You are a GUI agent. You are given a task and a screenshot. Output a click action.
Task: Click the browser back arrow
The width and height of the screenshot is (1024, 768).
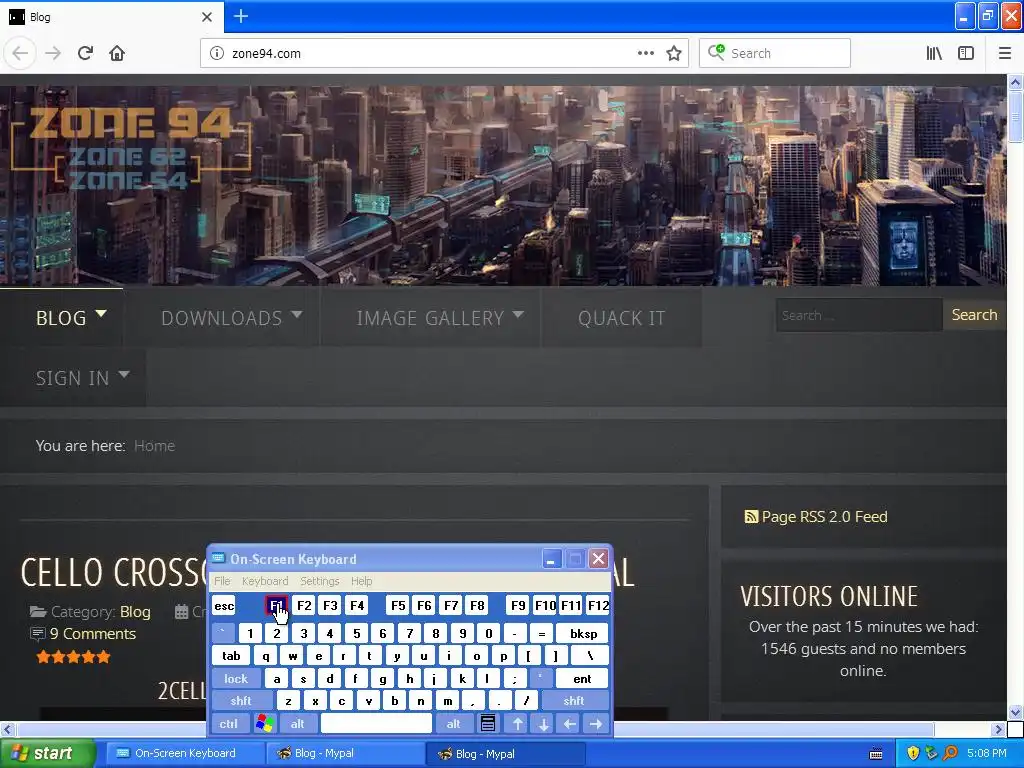(x=20, y=53)
